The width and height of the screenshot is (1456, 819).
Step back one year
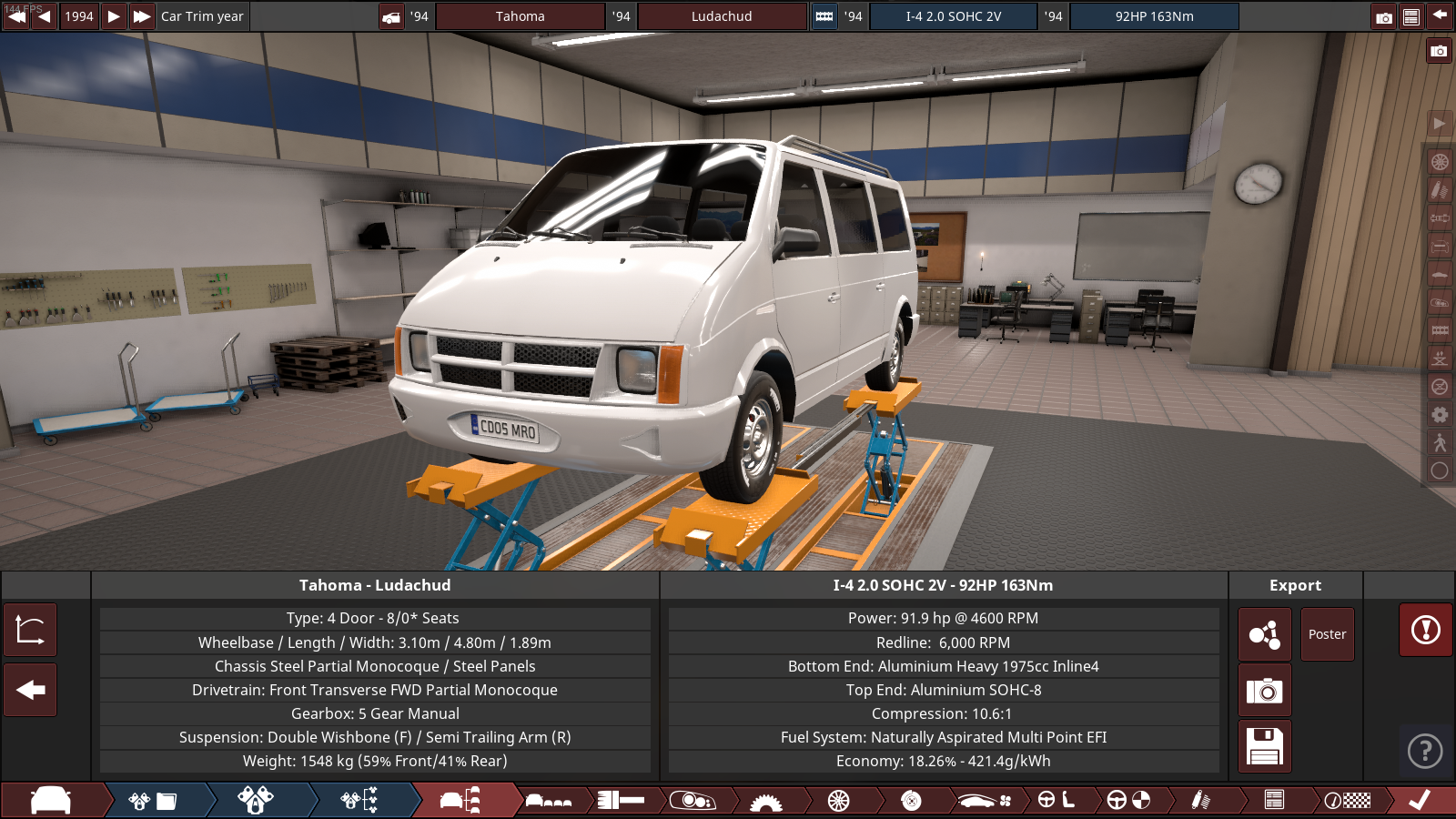(x=45, y=16)
